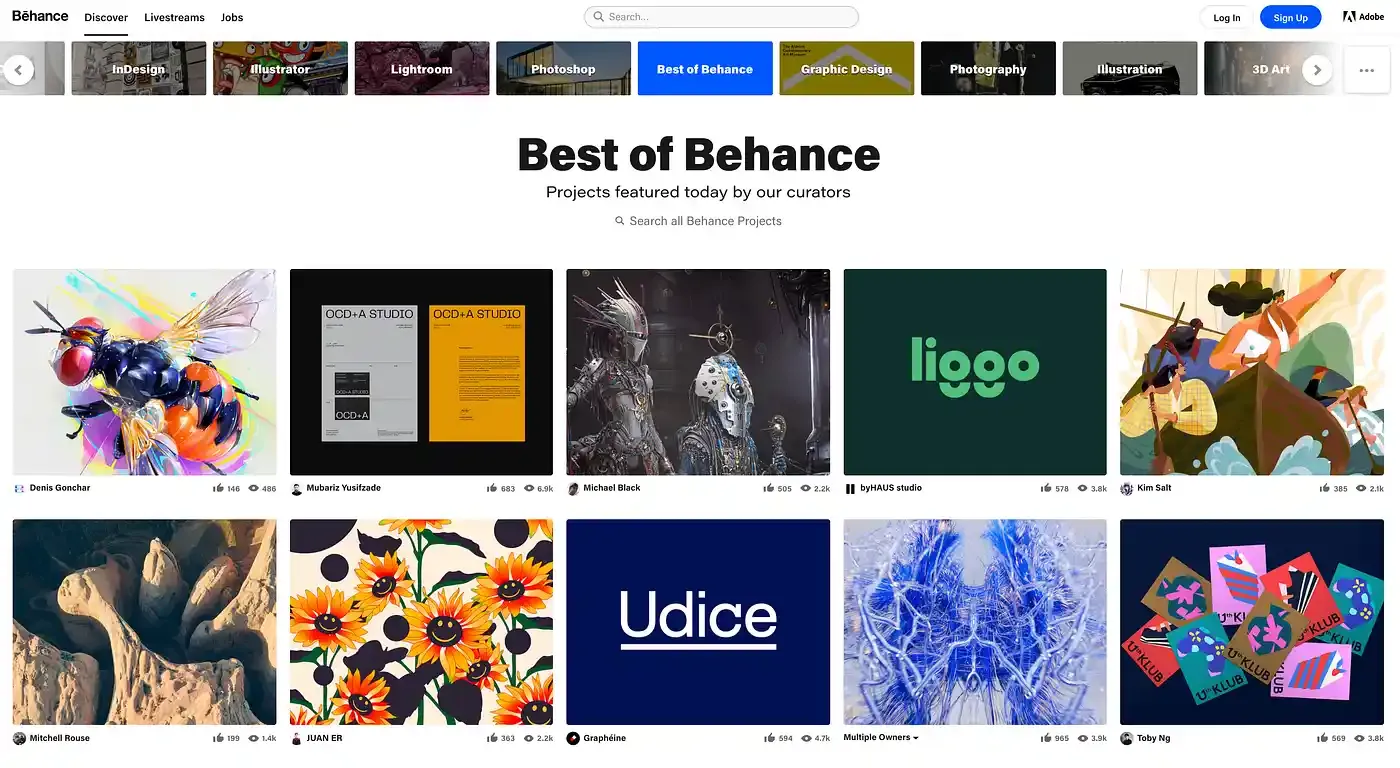
Task: Open the Discover tab
Action: tap(106, 18)
